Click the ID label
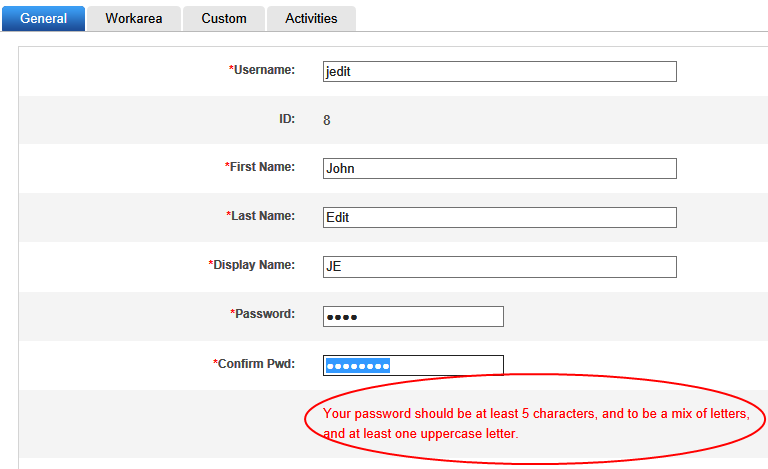The image size is (768, 469). (x=287, y=119)
